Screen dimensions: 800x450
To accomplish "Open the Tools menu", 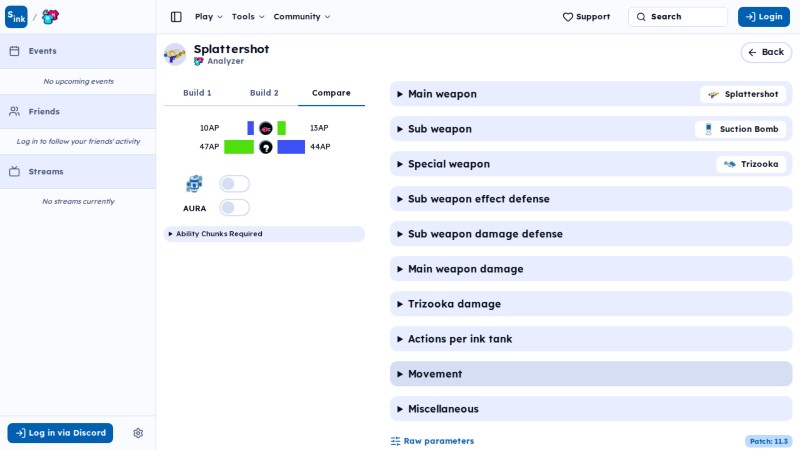I will (248, 17).
